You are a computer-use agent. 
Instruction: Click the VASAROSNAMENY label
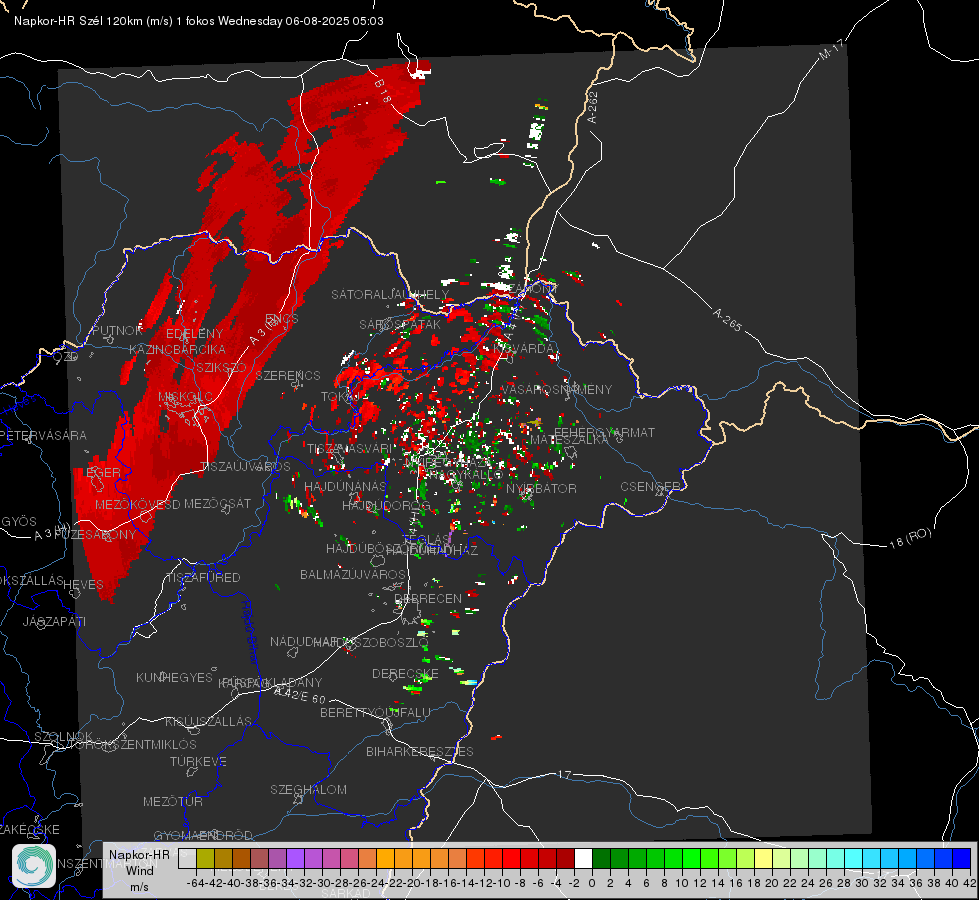(557, 389)
